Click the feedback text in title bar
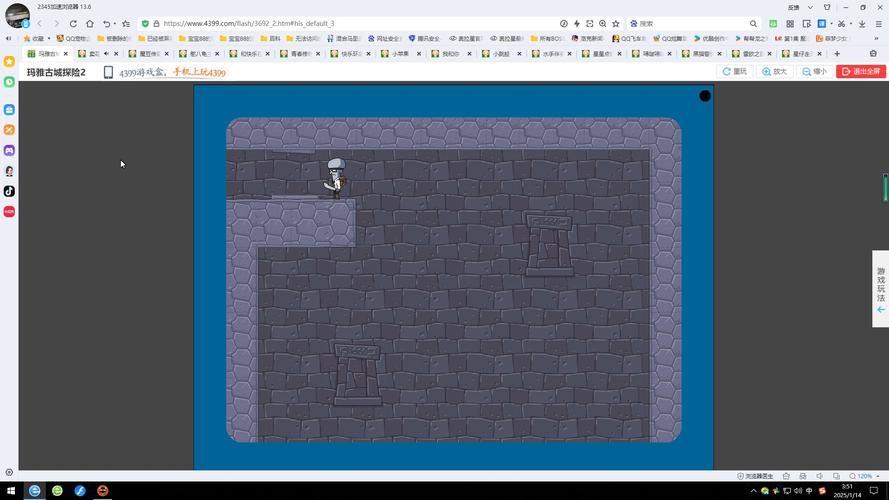889x500 pixels. [x=794, y=7]
